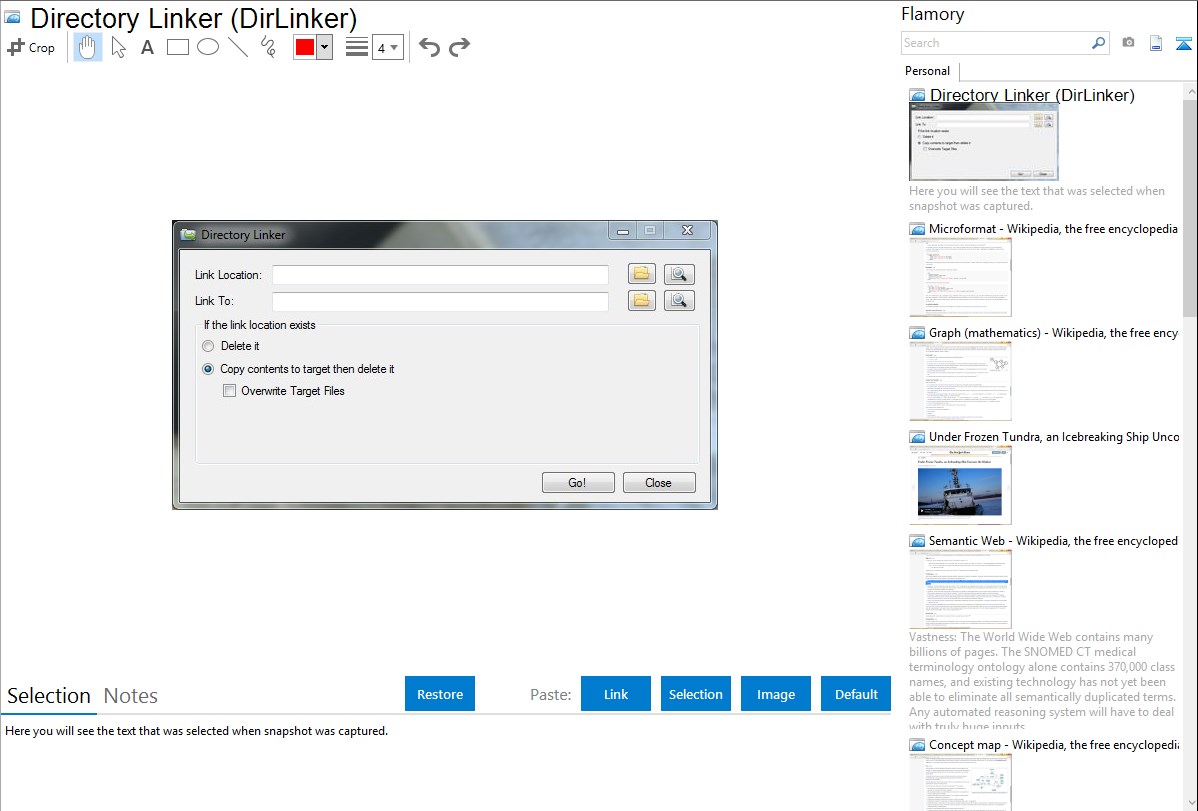1198x811 pixels.
Task: Click the document page icon in Flamory
Action: click(1156, 43)
